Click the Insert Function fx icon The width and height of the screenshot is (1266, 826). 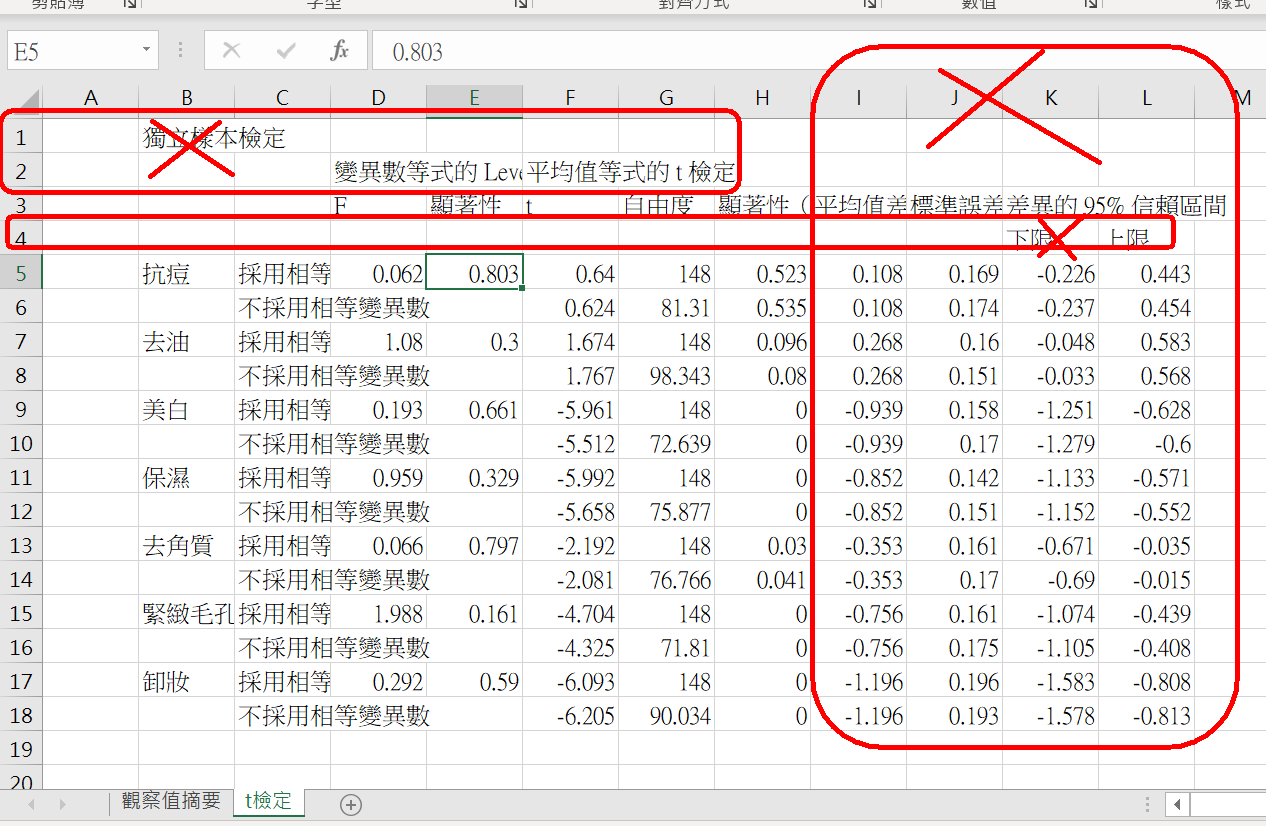click(x=339, y=51)
